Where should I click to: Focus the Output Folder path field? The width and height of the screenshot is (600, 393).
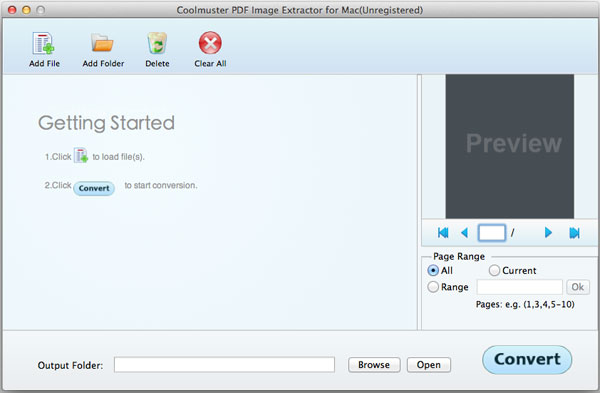pos(224,365)
